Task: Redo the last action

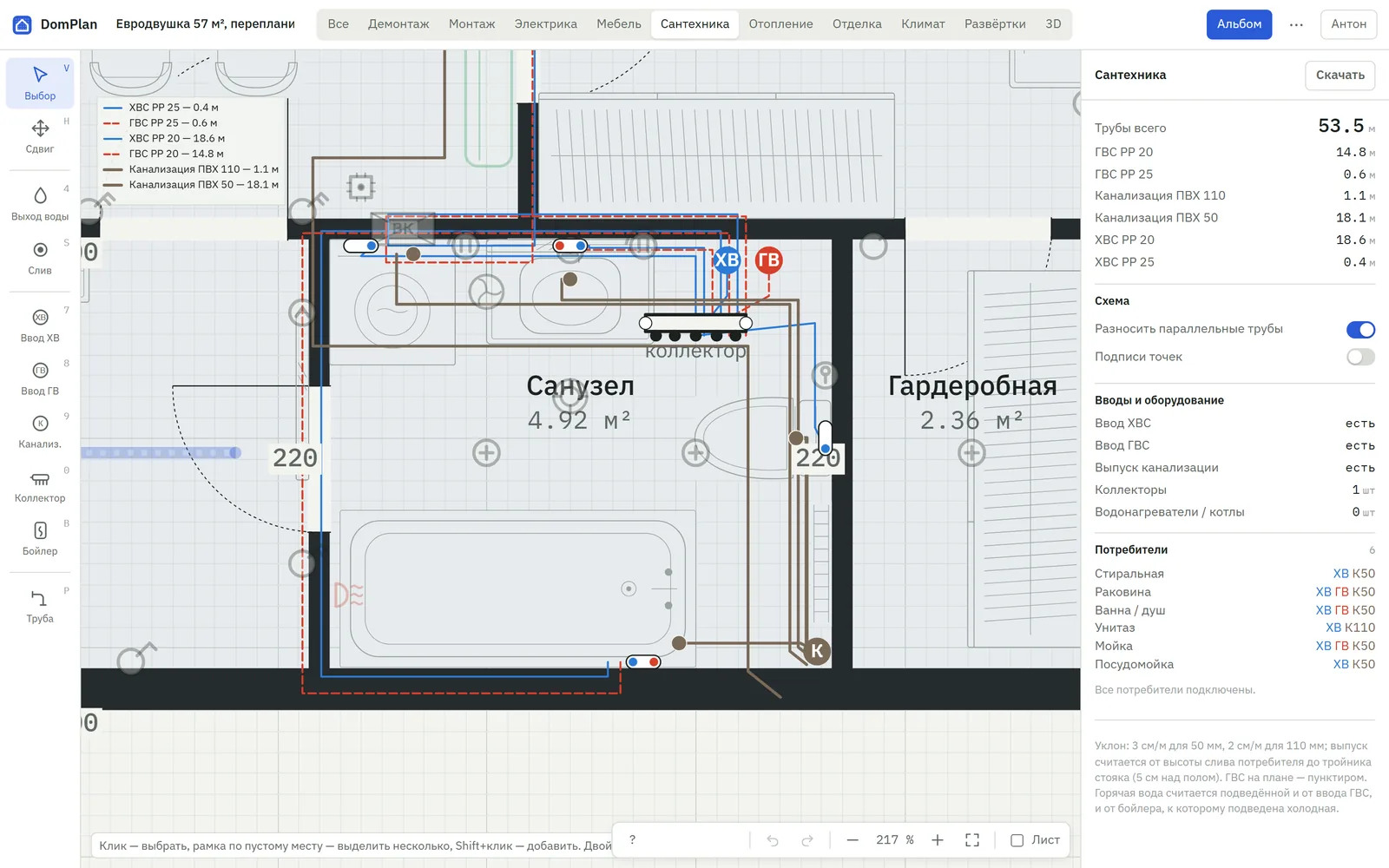Action: (x=807, y=840)
